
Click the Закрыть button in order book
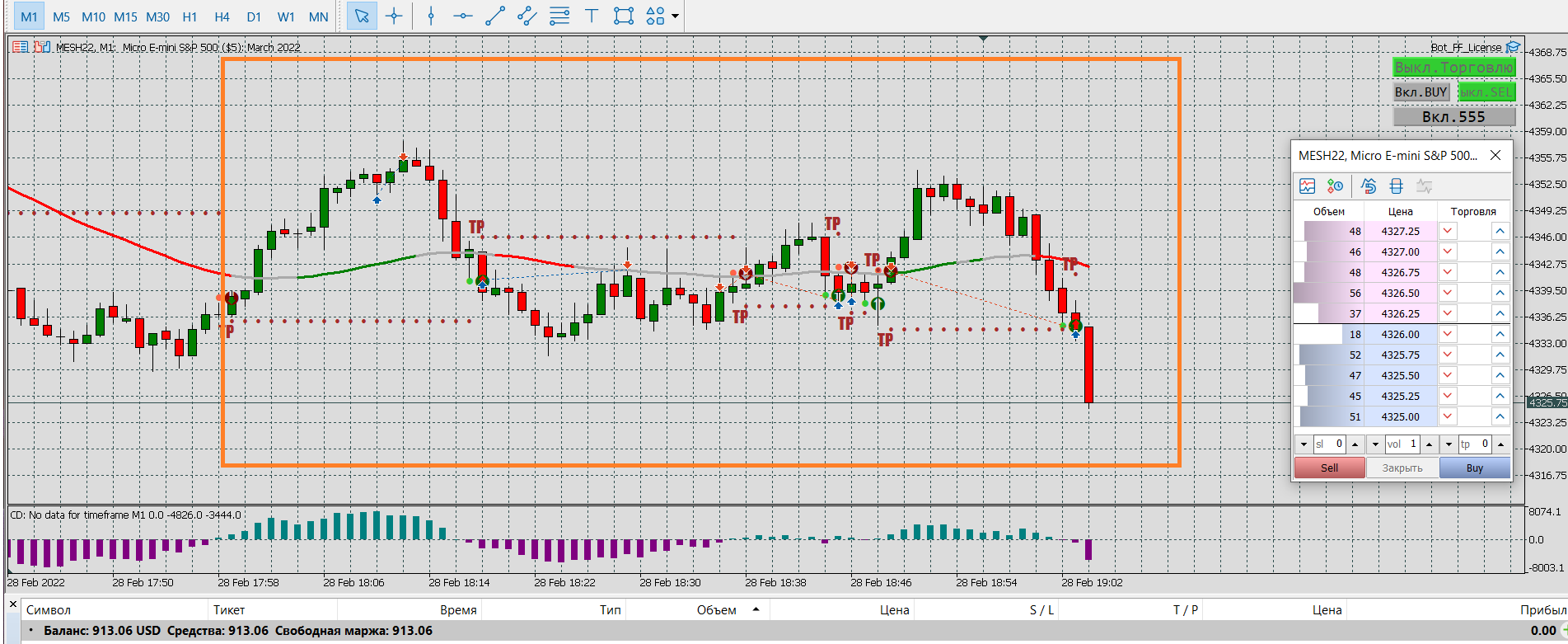coord(1402,468)
